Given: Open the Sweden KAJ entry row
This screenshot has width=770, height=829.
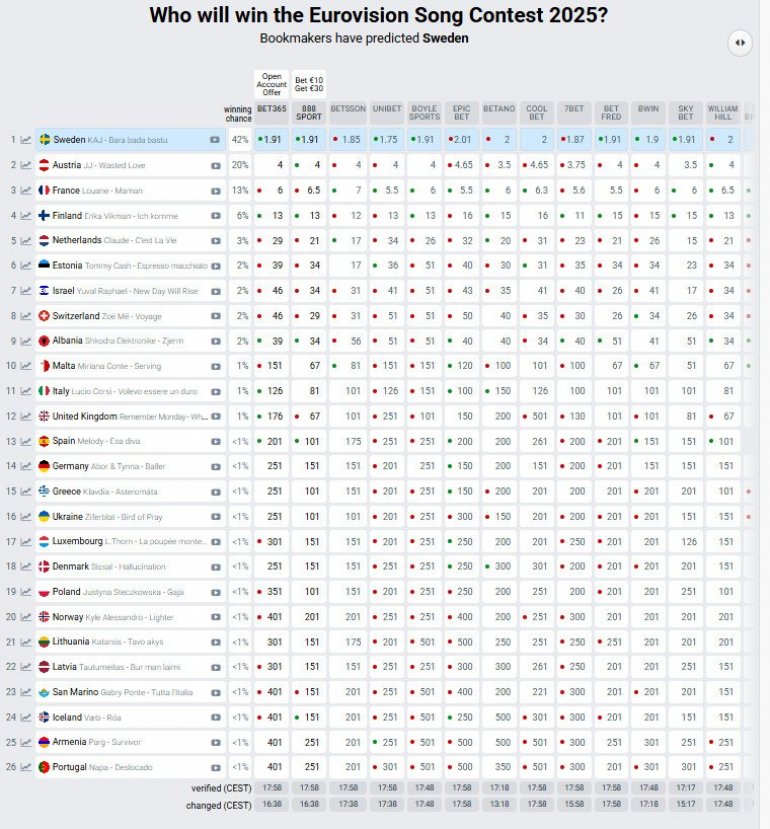Looking at the screenshot, I should (120, 139).
